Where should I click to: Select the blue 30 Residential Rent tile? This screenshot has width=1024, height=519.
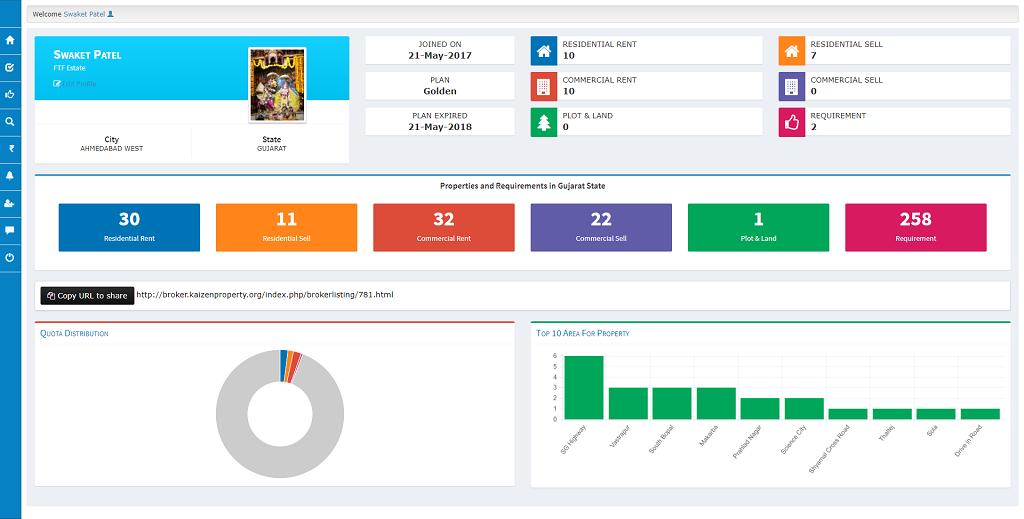tap(129, 227)
